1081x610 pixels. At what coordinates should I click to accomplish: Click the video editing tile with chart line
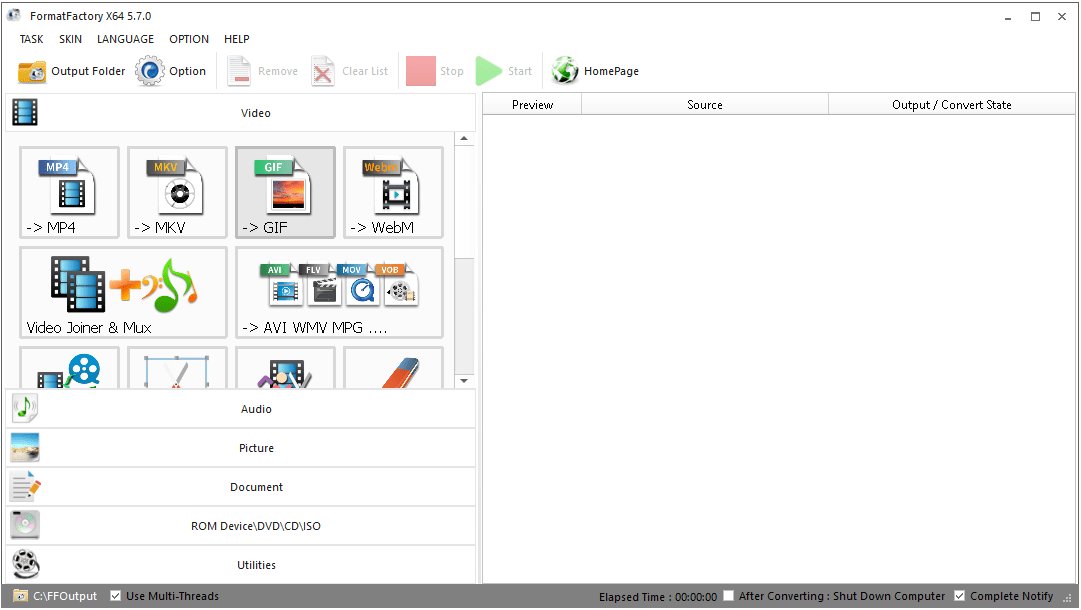pyautogui.click(x=285, y=367)
